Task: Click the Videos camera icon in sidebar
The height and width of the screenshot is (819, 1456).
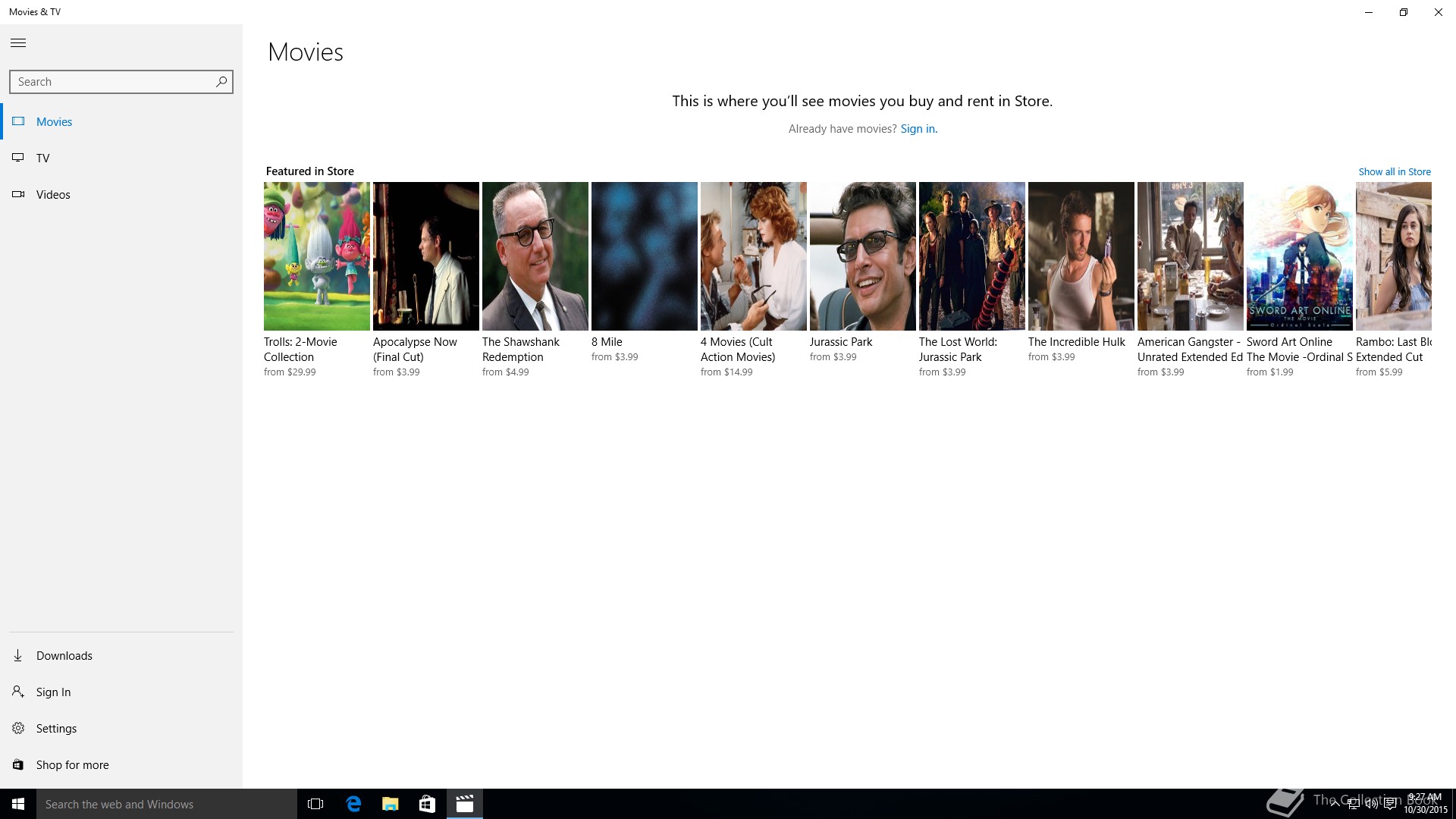Action: click(x=18, y=194)
